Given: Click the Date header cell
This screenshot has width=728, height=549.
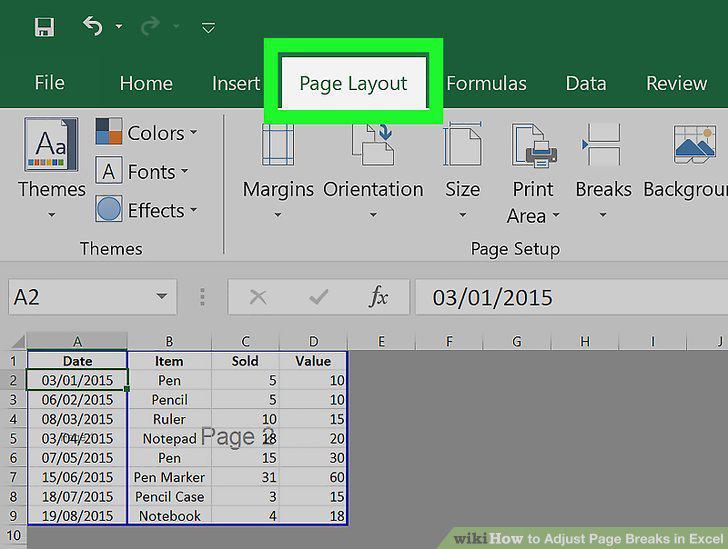Looking at the screenshot, I should (x=77, y=361).
